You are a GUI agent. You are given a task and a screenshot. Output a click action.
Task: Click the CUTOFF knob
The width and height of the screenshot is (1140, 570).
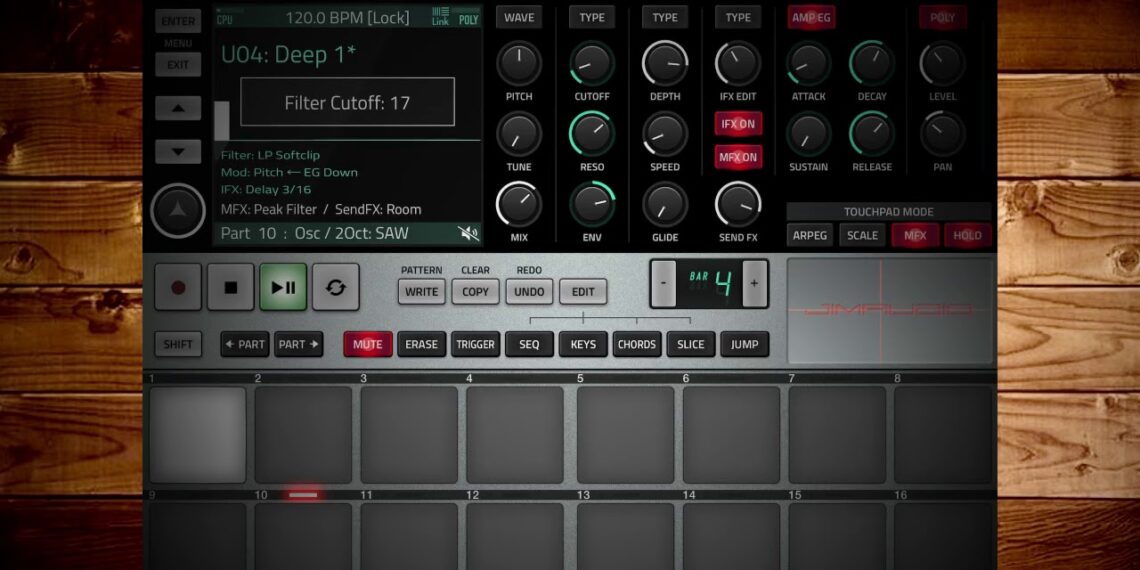click(592, 64)
